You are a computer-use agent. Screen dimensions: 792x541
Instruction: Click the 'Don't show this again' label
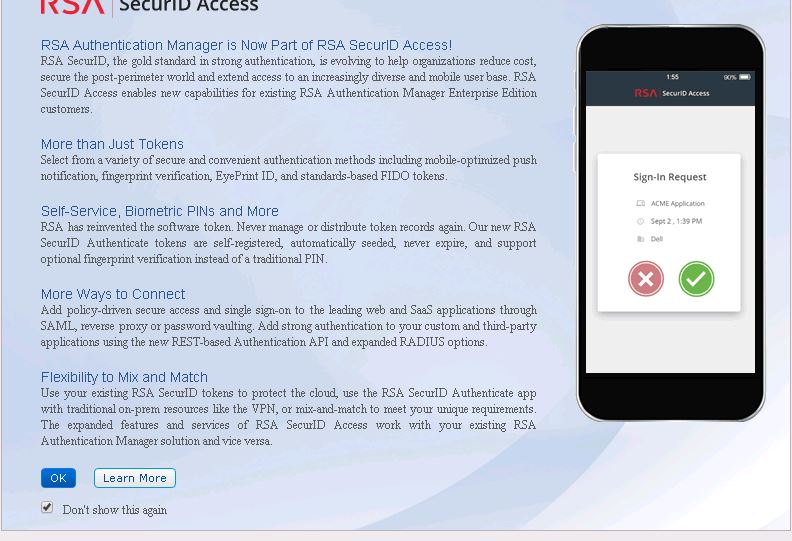pos(115,510)
